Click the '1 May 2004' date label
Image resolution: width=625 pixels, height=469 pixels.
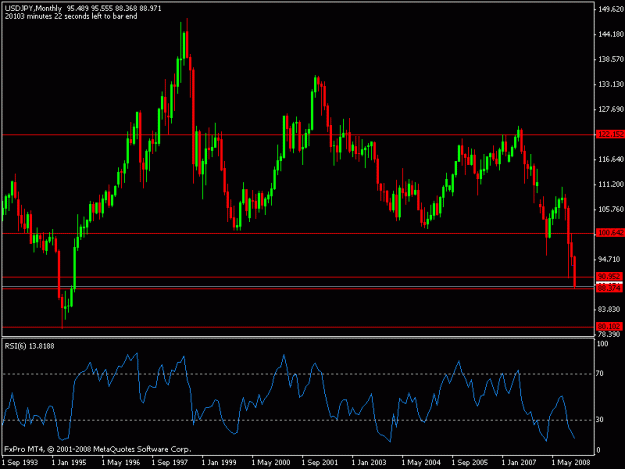click(421, 463)
